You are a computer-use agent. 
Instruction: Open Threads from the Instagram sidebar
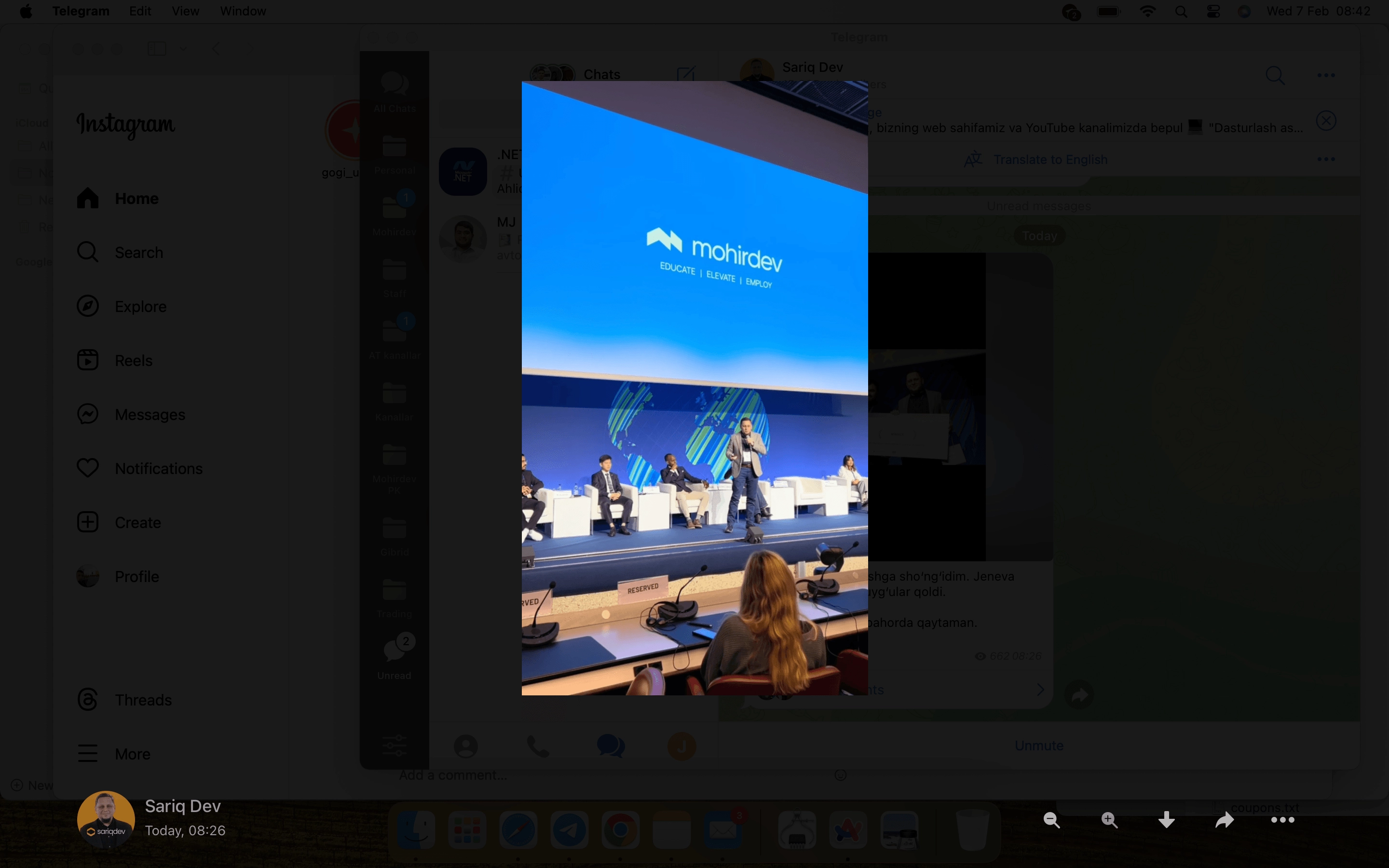(x=124, y=700)
